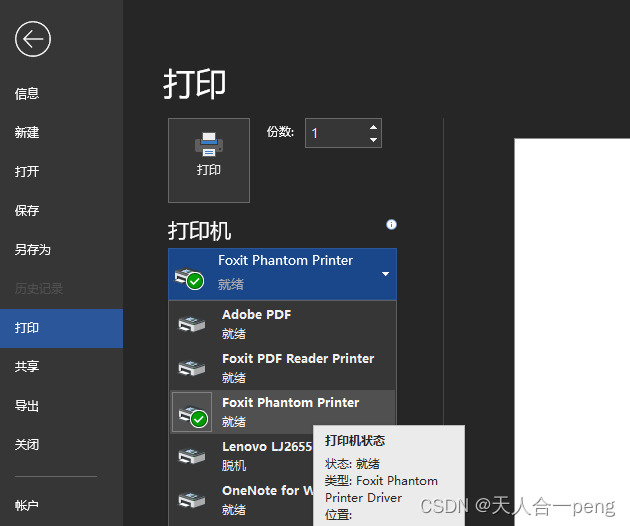630x526 pixels.
Task: Select the highlighted 打印 sidebar tab
Action: pos(61,328)
